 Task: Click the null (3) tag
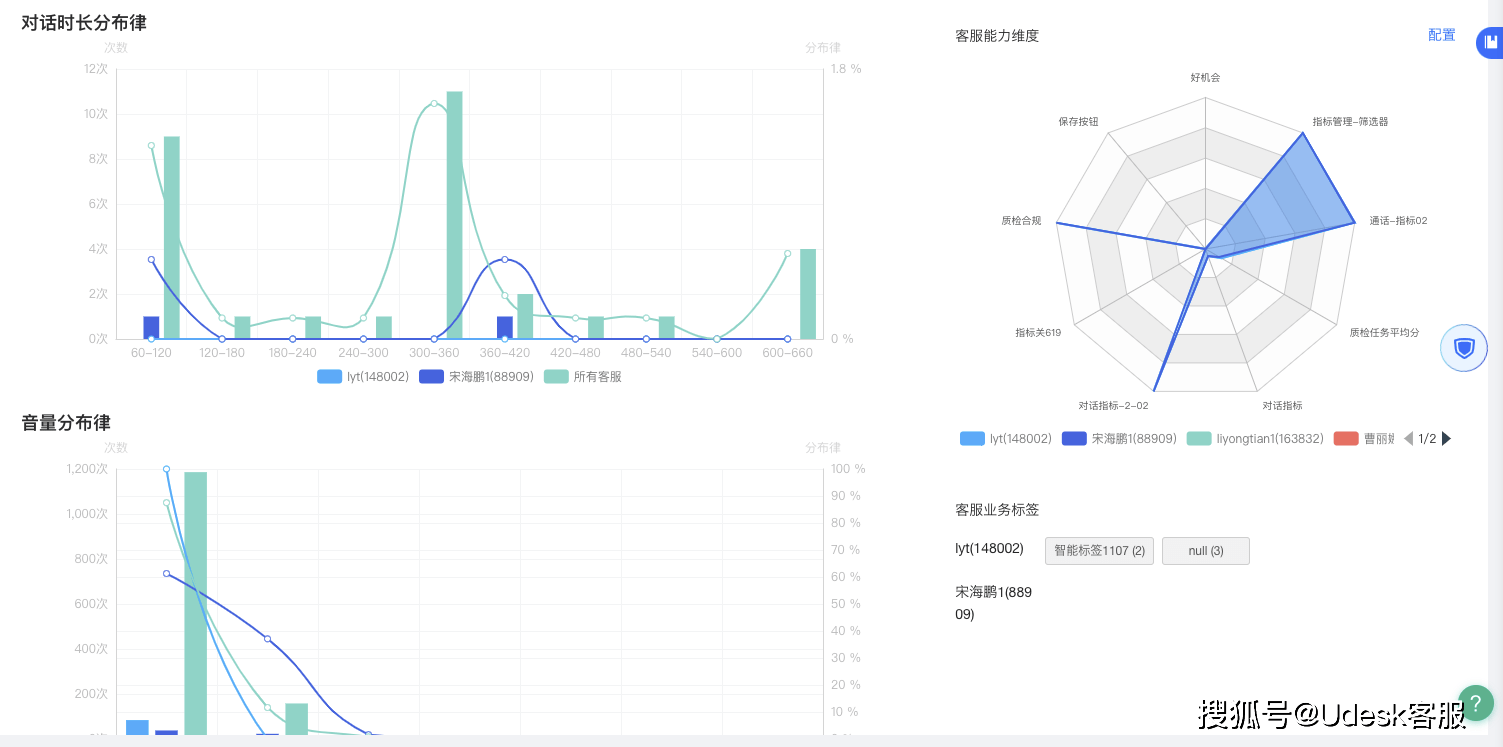(x=1206, y=551)
